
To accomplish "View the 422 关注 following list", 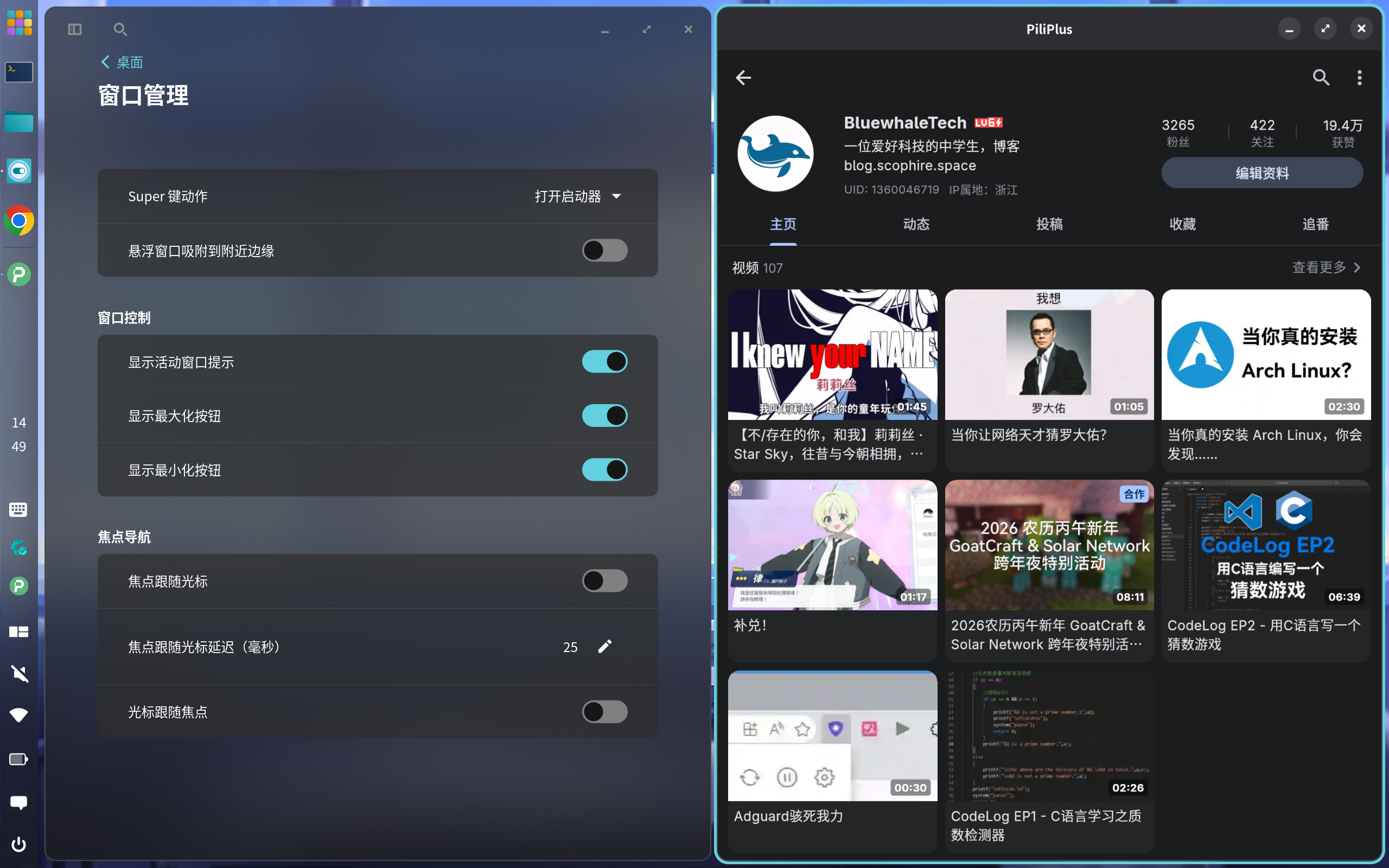I will point(1262,132).
